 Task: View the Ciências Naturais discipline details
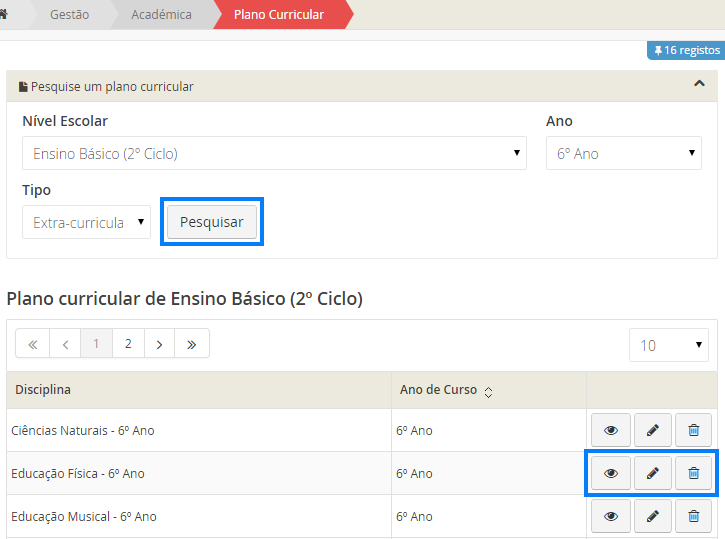point(610,430)
